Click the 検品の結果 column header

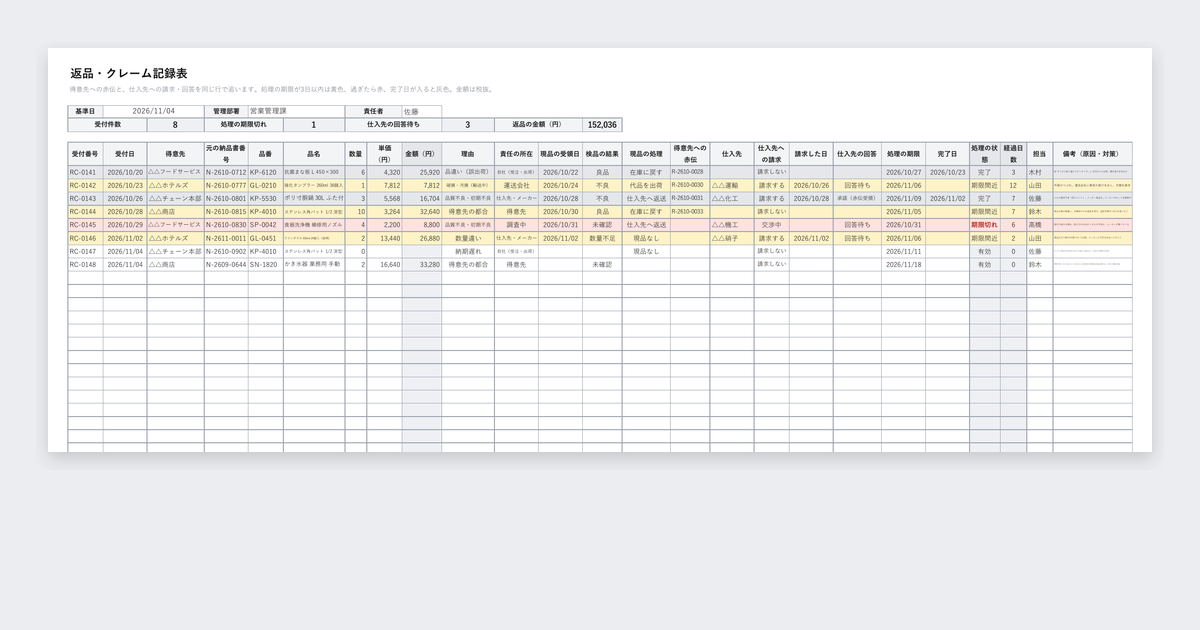coord(602,154)
